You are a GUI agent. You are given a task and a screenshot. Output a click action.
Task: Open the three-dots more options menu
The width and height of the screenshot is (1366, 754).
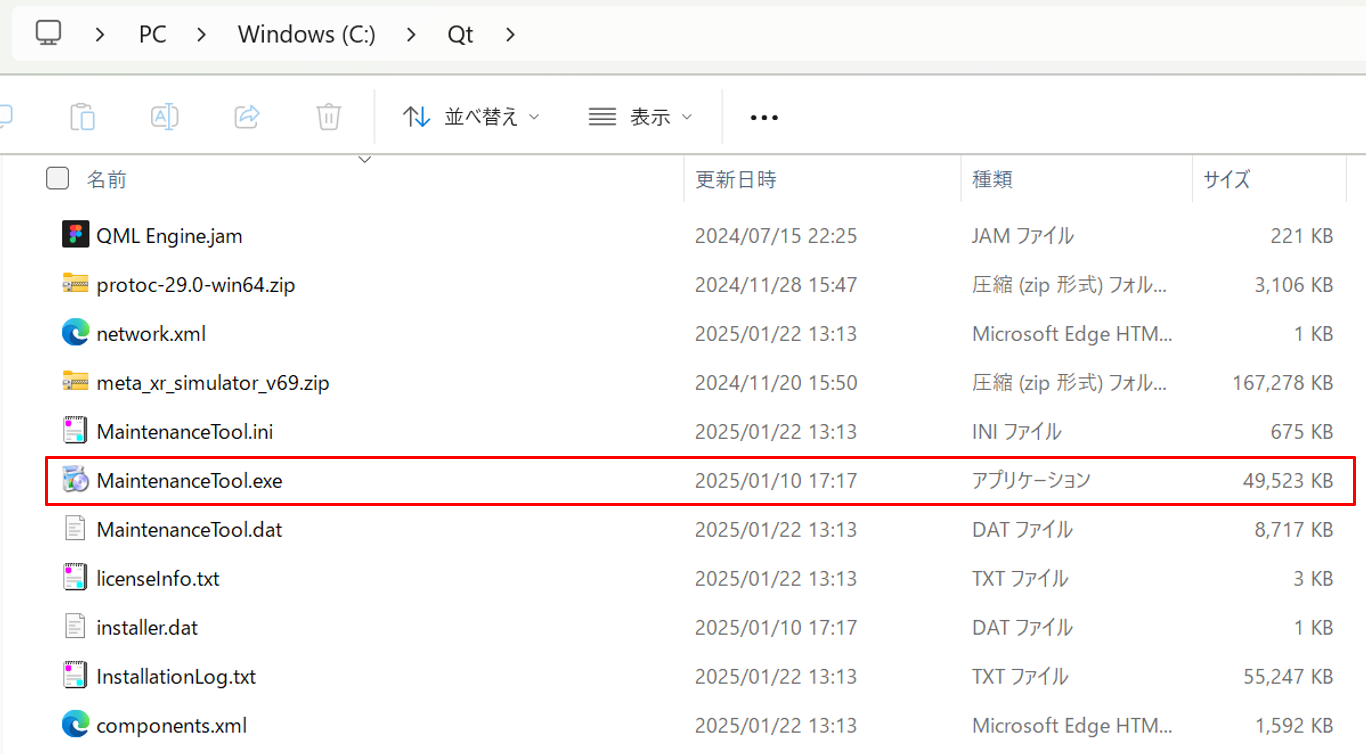click(764, 117)
